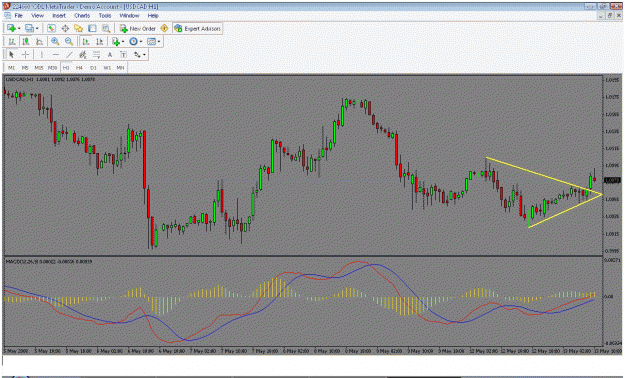Open the Profiles icon

point(29,28)
